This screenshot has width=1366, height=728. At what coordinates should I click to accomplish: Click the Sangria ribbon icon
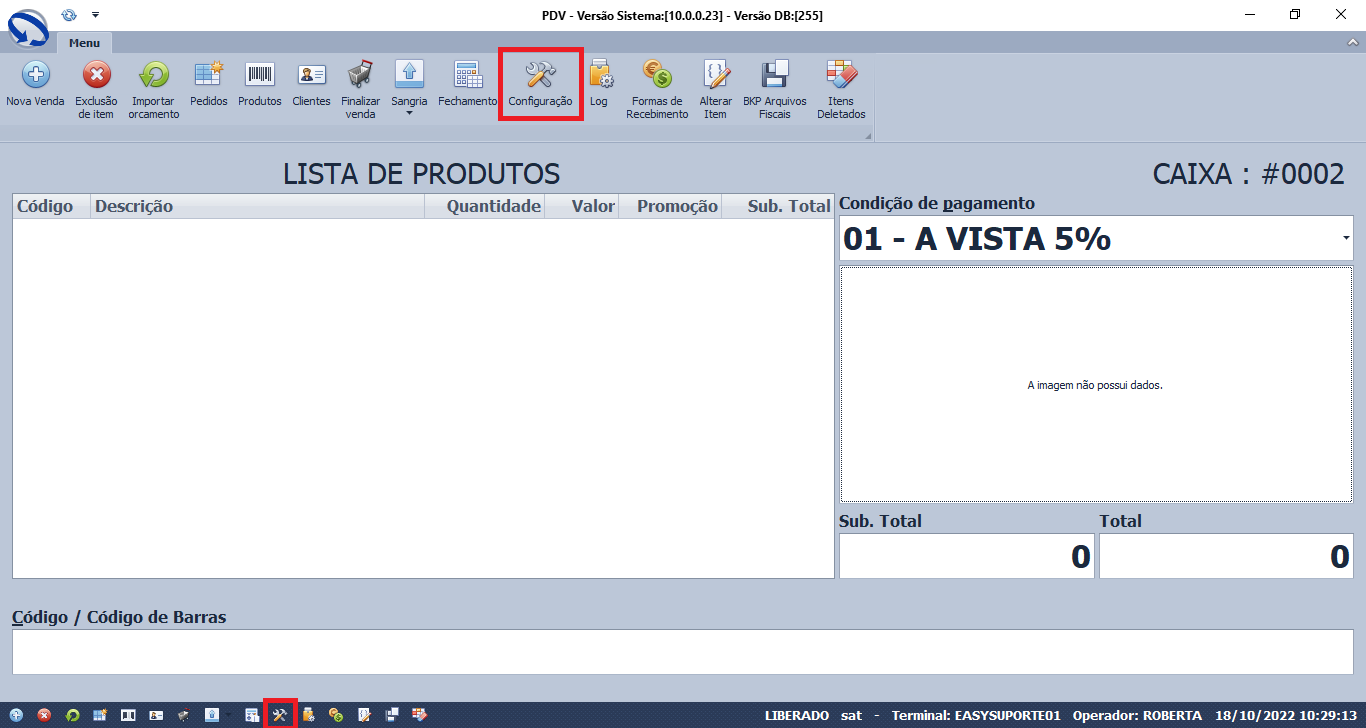tap(410, 75)
